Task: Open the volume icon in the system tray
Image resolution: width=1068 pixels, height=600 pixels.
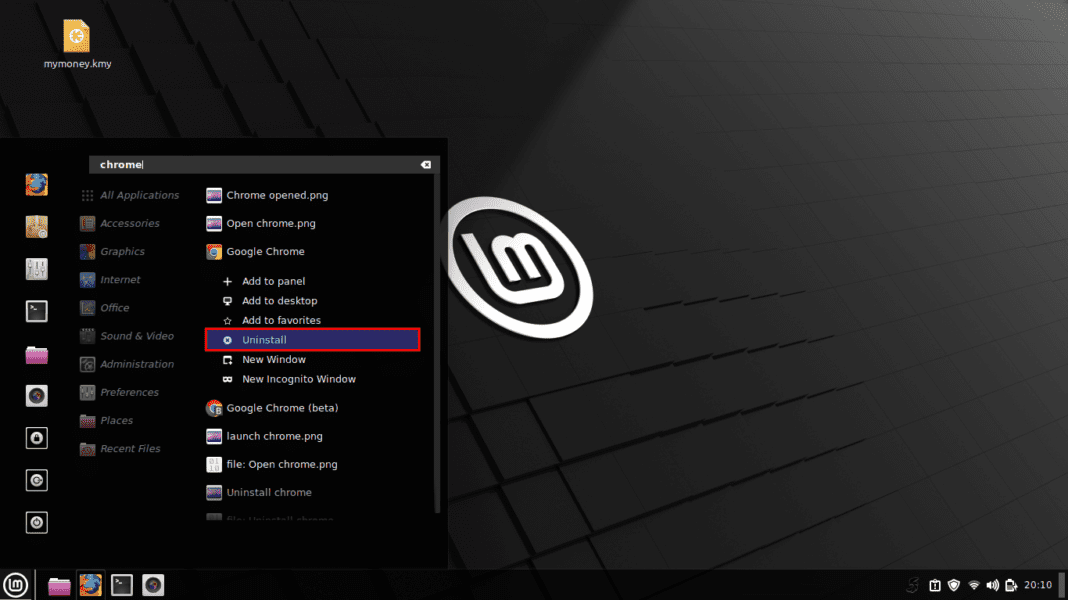Action: click(993, 585)
